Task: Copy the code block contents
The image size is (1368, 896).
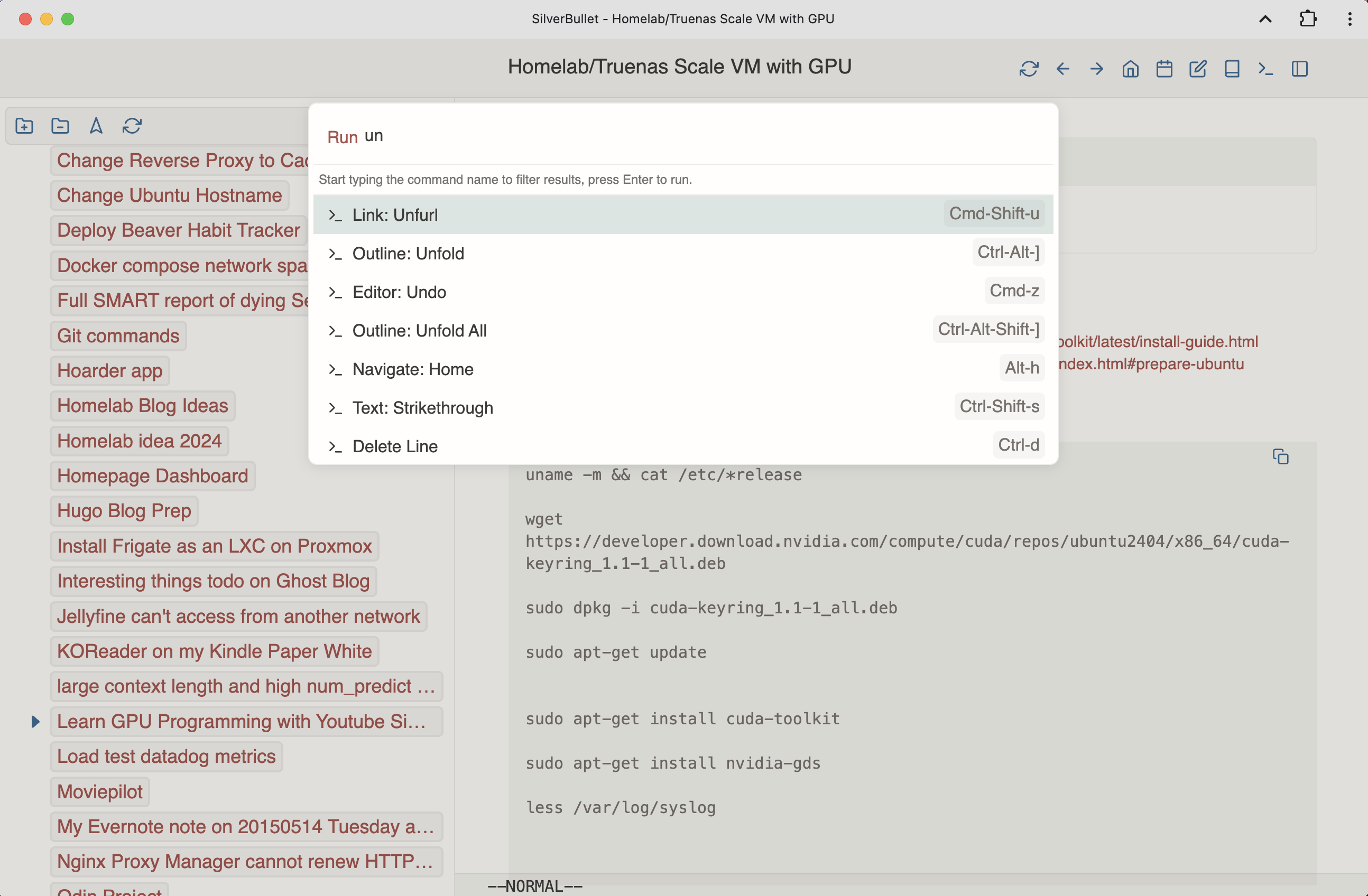Action: (x=1280, y=456)
